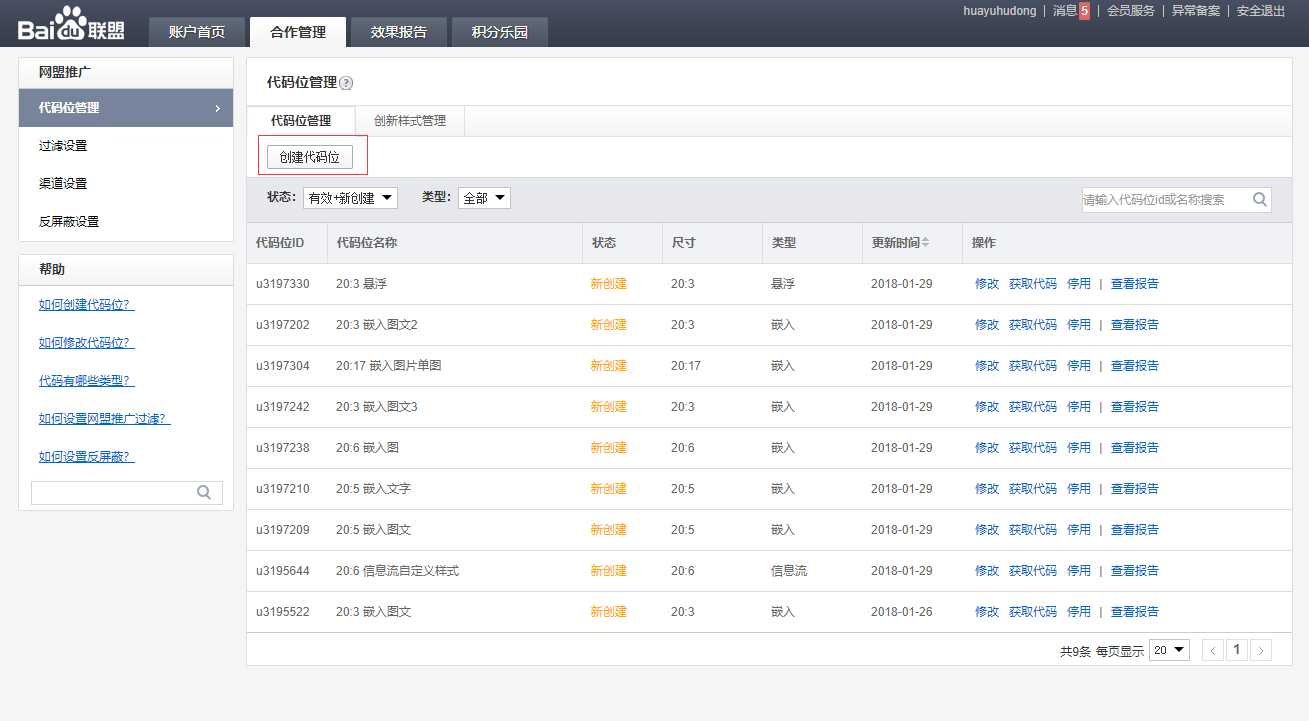Click 查看报告 for u3197304 row
1309x721 pixels.
[1135, 366]
